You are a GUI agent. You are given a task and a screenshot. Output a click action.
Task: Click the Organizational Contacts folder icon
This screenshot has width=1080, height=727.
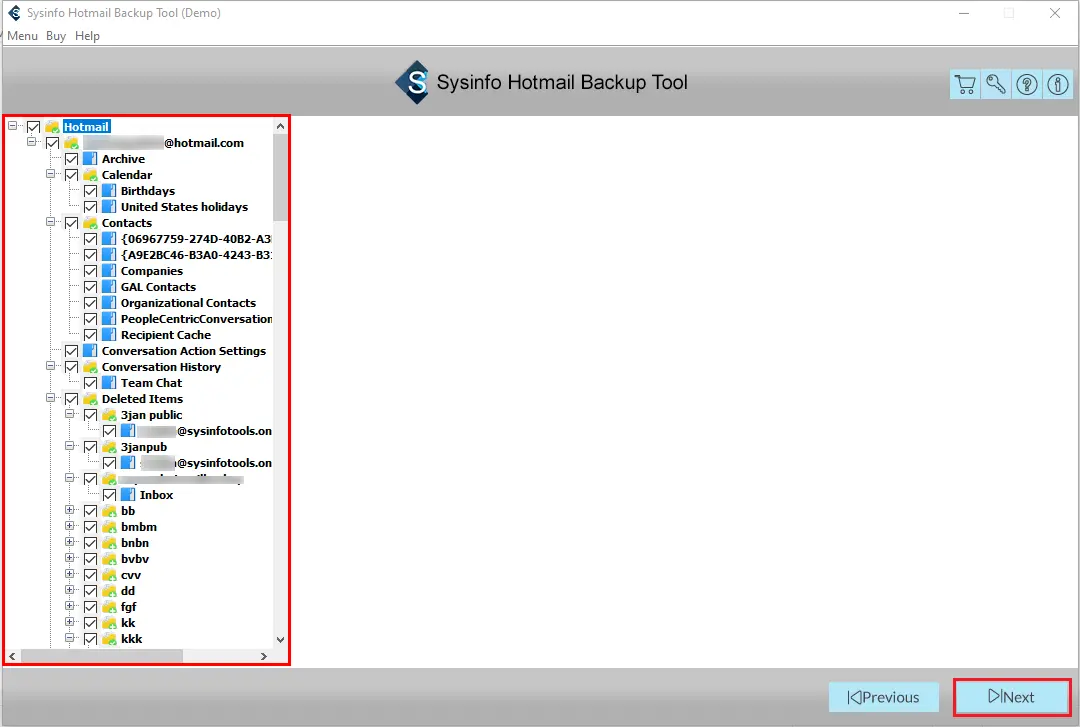(109, 303)
